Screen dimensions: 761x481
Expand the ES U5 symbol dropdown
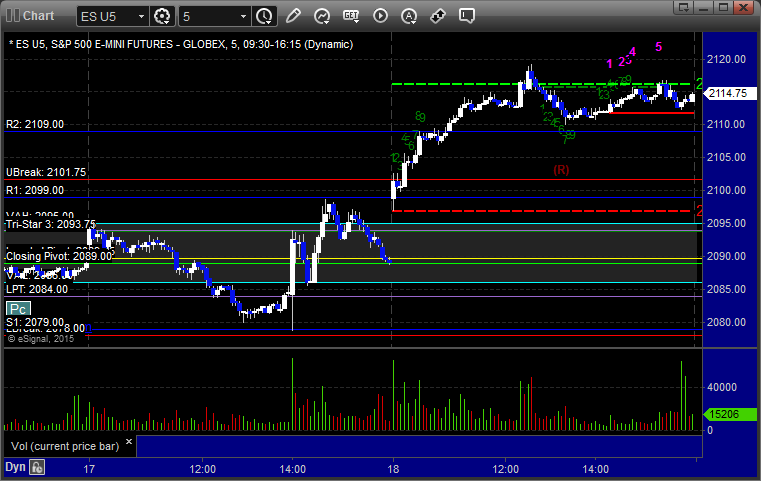(x=141, y=17)
